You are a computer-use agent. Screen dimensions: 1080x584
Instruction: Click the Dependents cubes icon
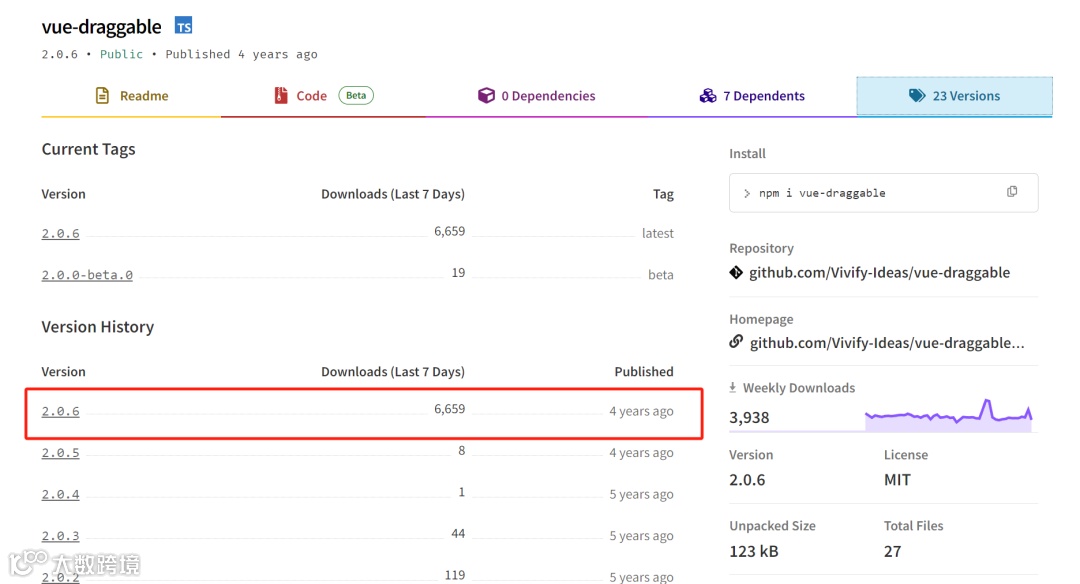click(708, 96)
